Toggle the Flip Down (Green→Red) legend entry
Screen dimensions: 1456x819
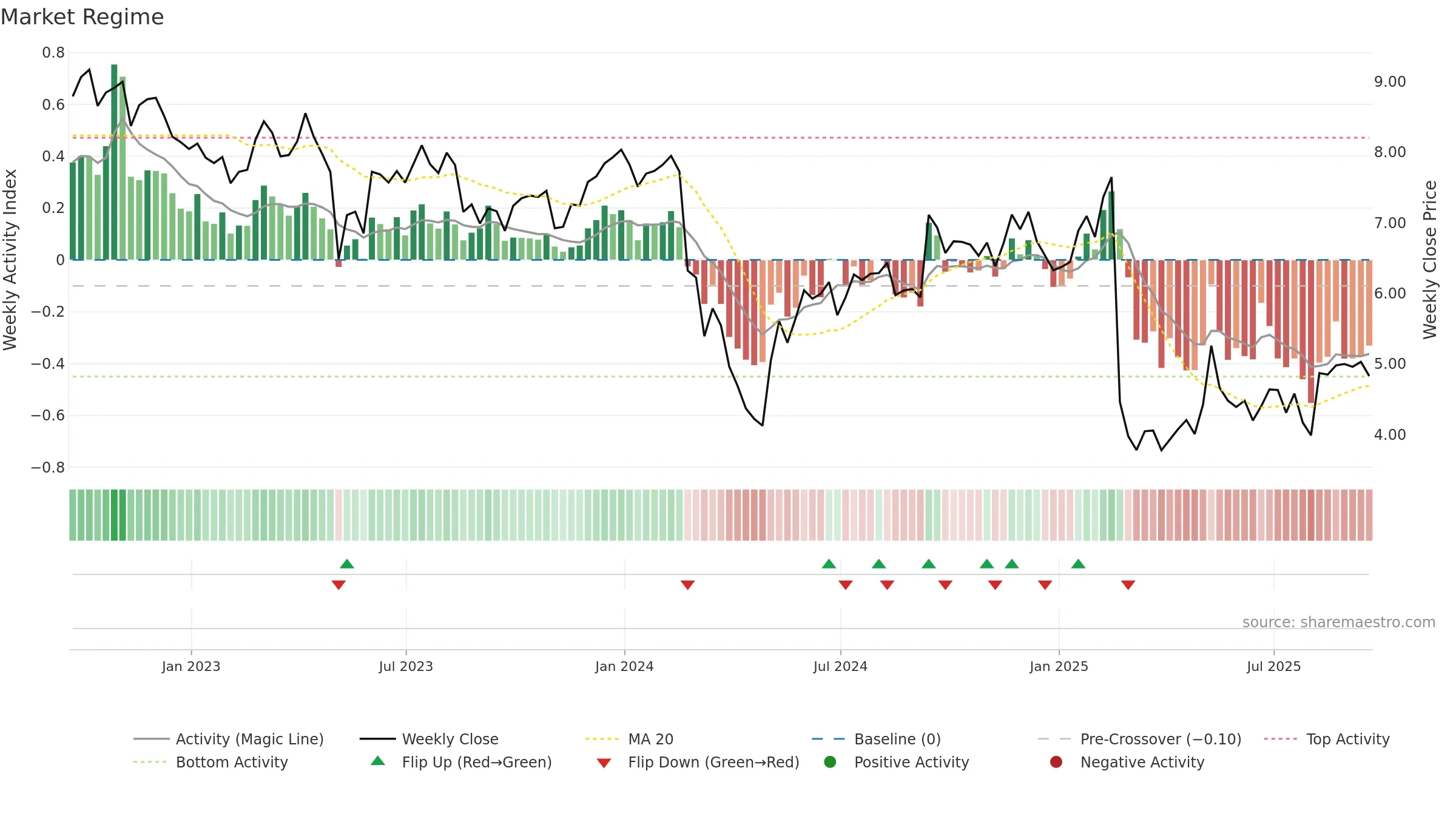click(x=698, y=762)
